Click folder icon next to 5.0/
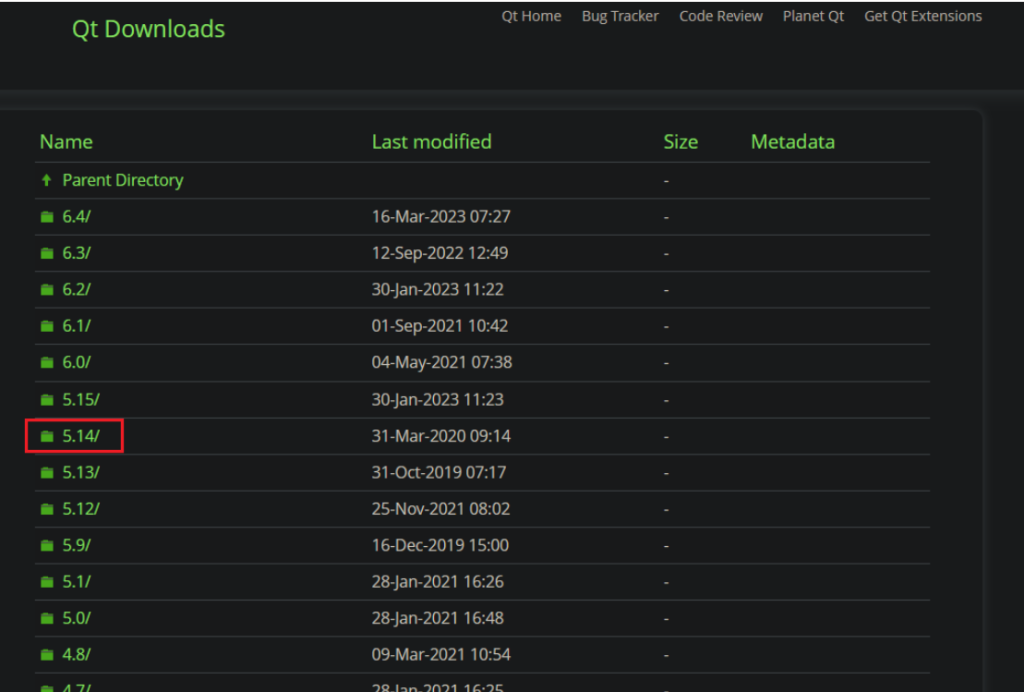 tap(47, 618)
